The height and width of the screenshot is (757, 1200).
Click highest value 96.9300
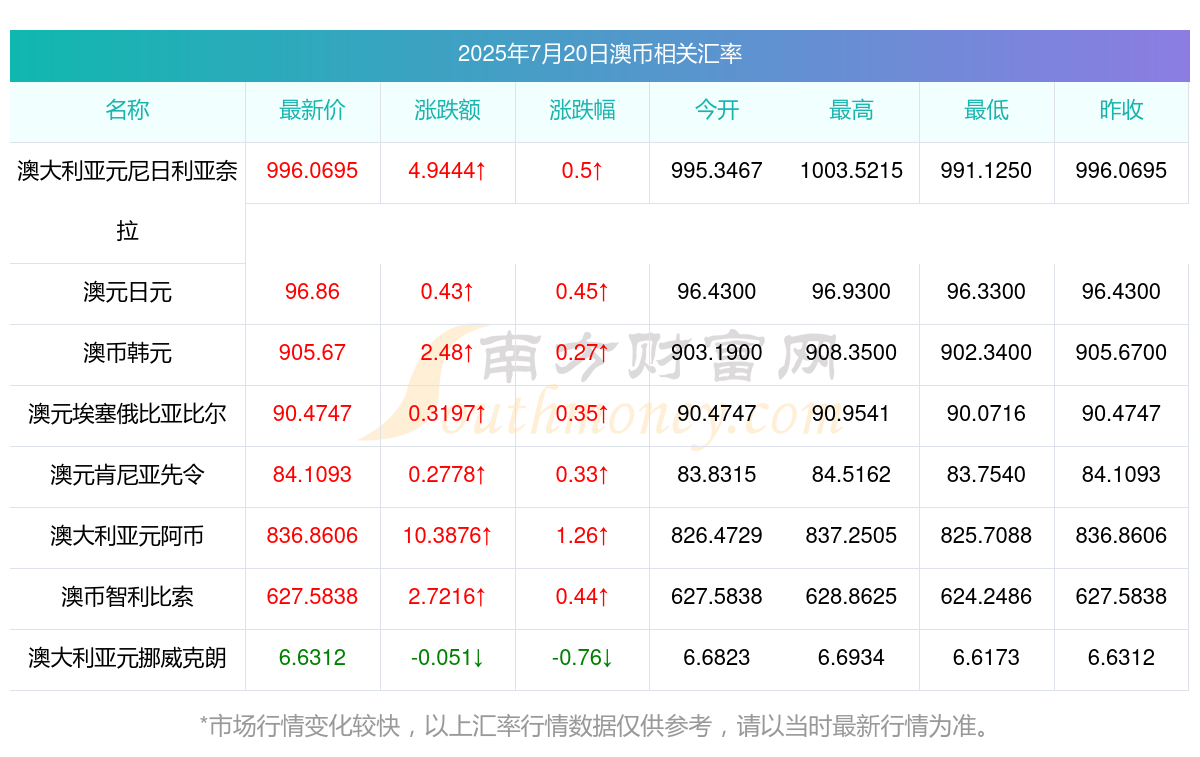point(852,292)
